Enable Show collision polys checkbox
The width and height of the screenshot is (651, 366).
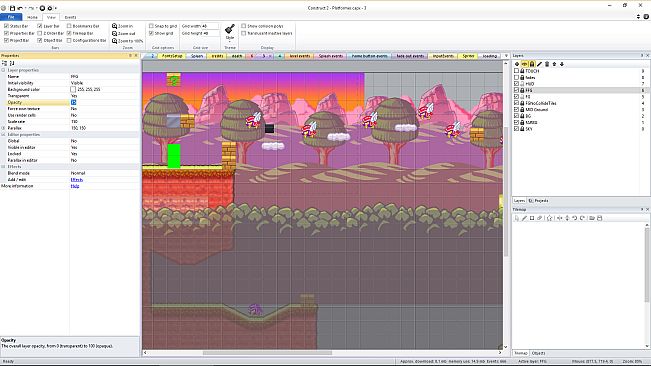(244, 26)
